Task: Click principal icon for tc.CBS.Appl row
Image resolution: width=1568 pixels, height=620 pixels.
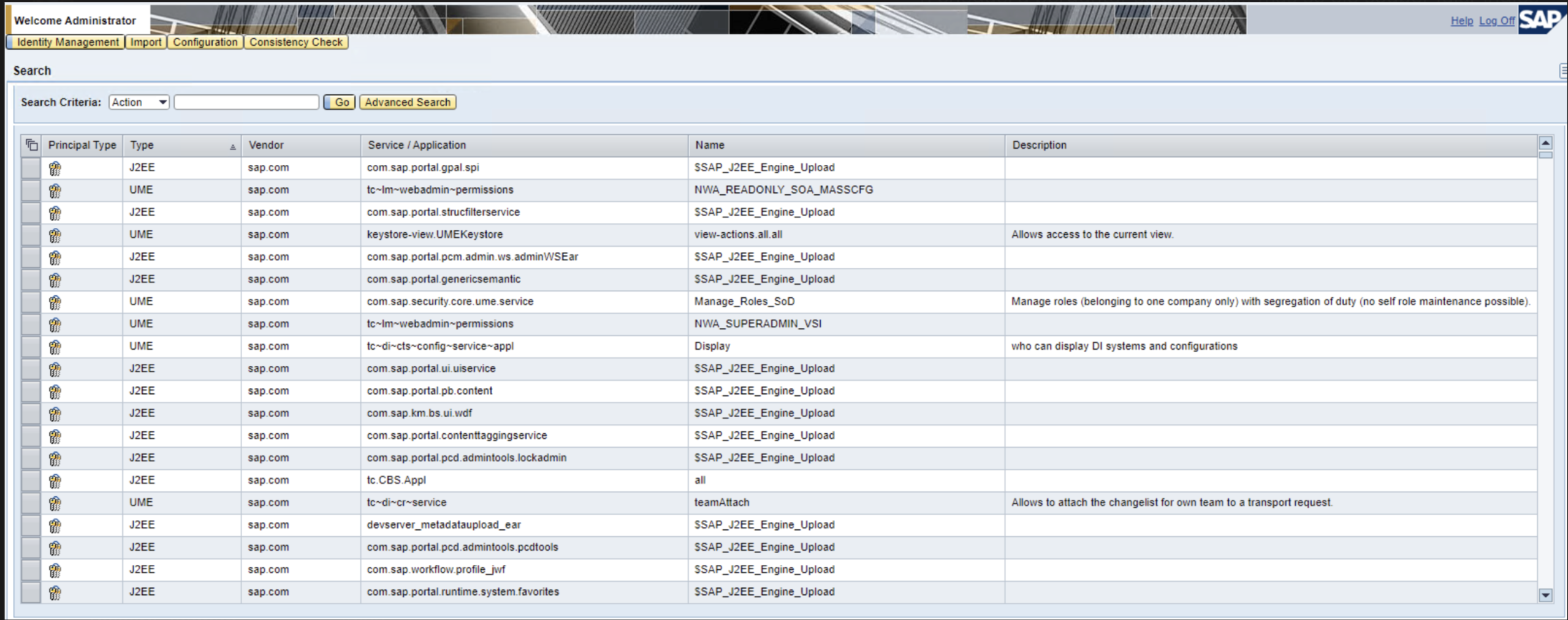Action: click(x=55, y=482)
